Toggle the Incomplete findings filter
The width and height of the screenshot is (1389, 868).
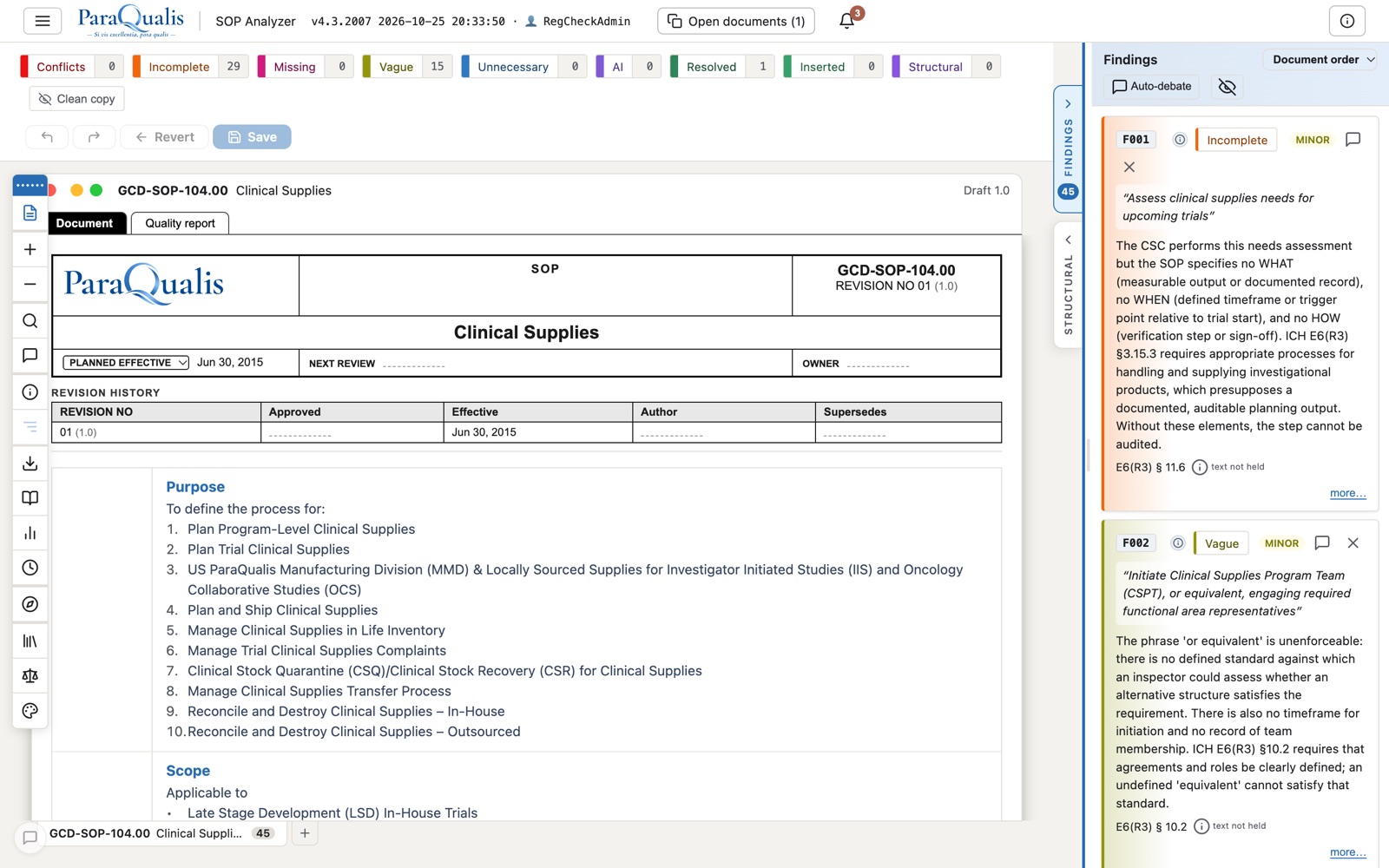pos(191,67)
